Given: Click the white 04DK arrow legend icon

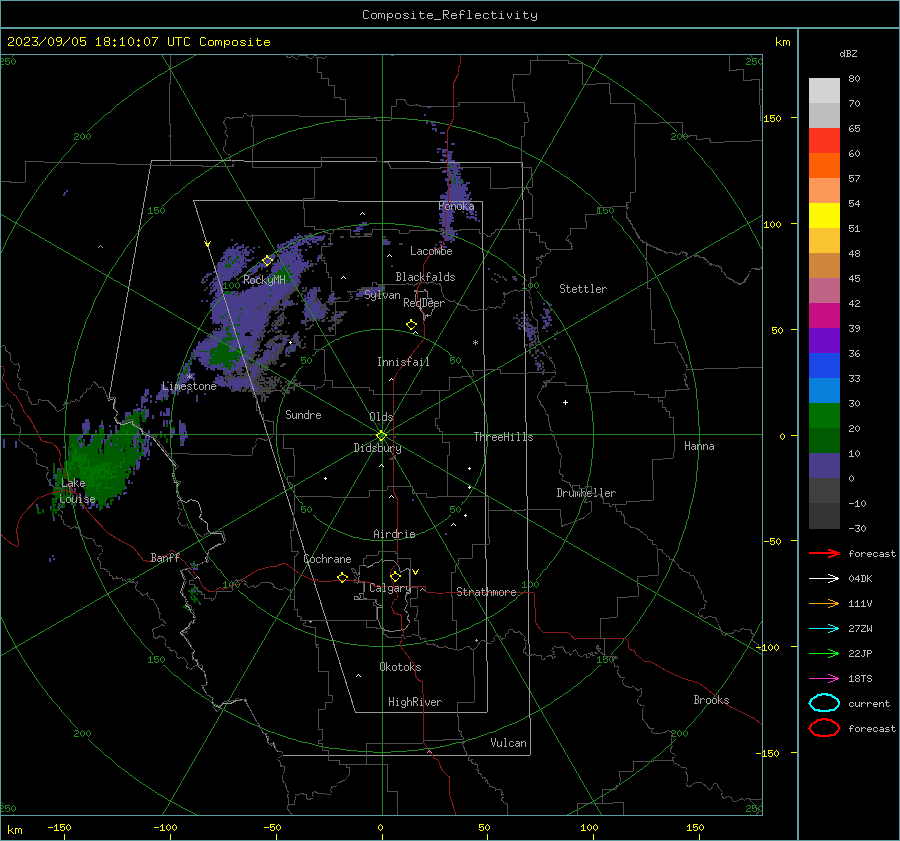Looking at the screenshot, I should (x=824, y=579).
